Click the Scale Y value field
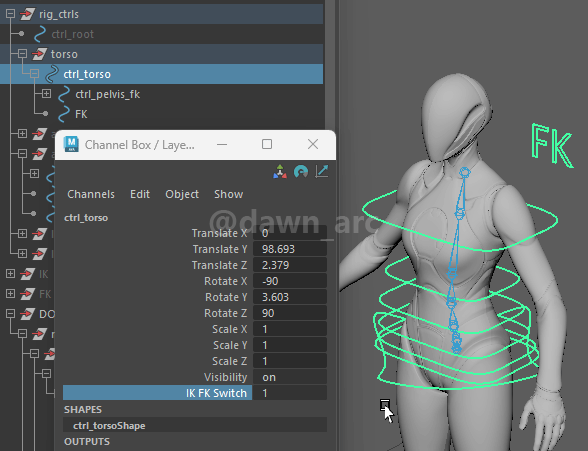Image resolution: width=588 pixels, height=451 pixels. [290, 345]
